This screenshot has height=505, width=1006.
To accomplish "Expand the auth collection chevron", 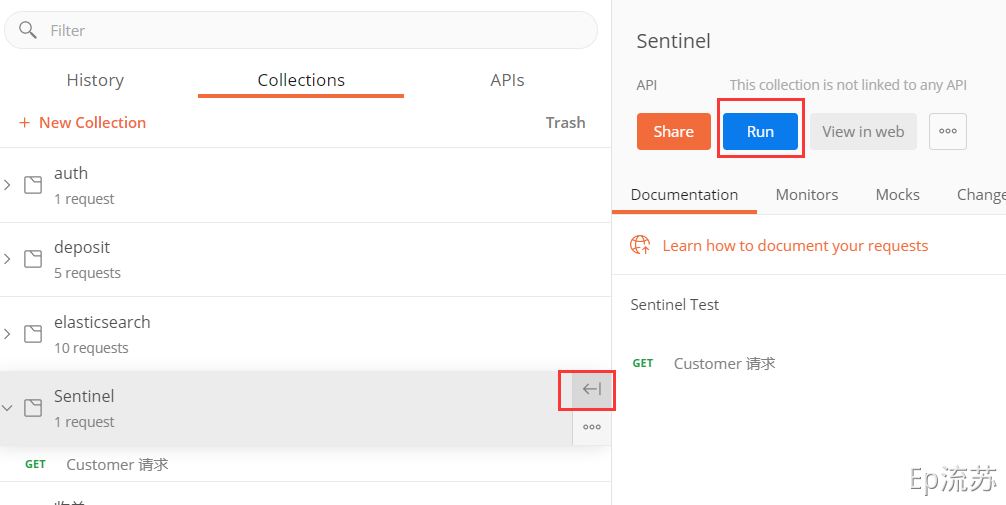I will pyautogui.click(x=7, y=185).
